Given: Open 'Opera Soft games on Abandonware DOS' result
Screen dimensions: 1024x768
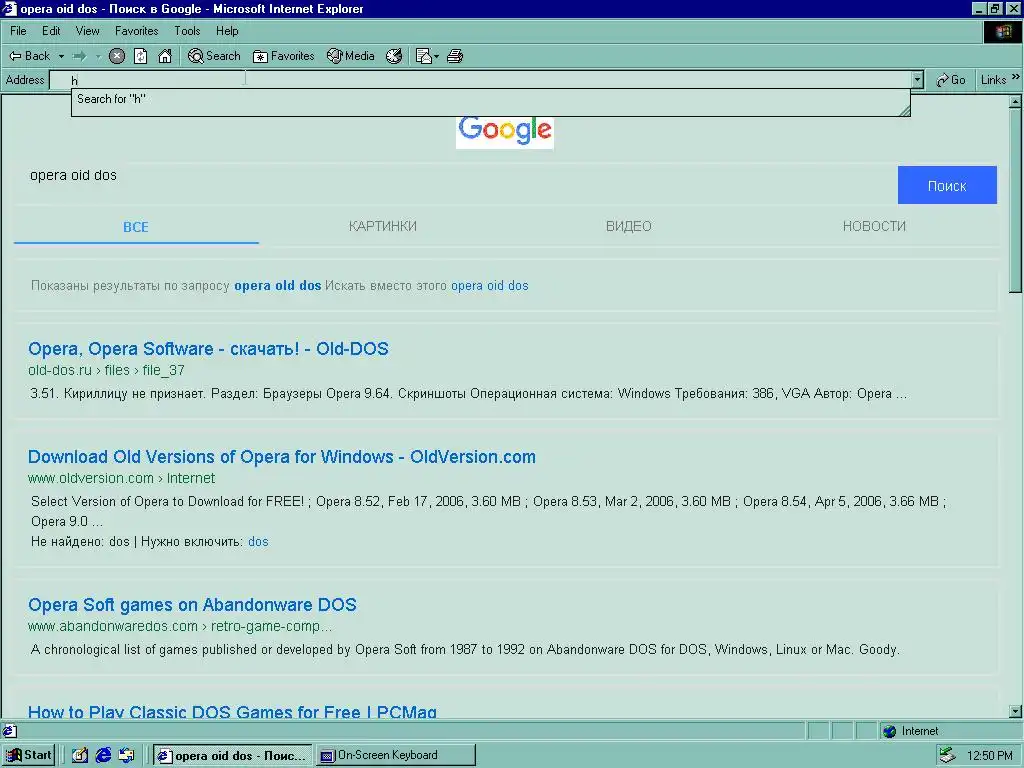Looking at the screenshot, I should click(x=192, y=605).
